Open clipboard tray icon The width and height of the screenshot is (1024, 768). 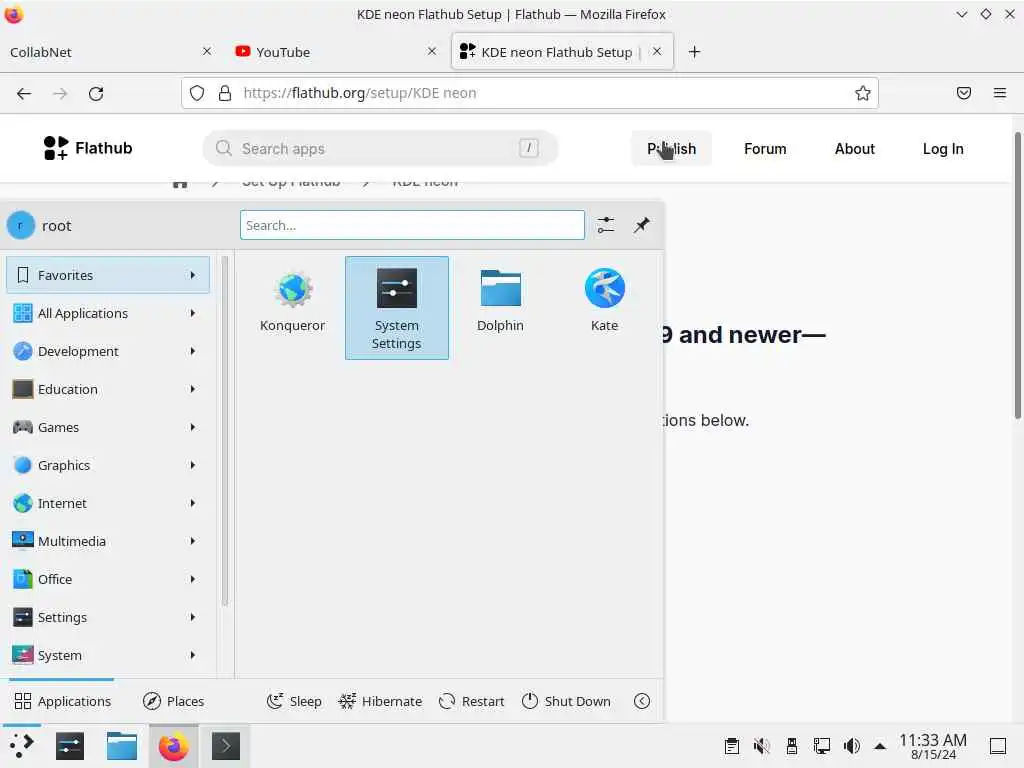[x=731, y=746]
